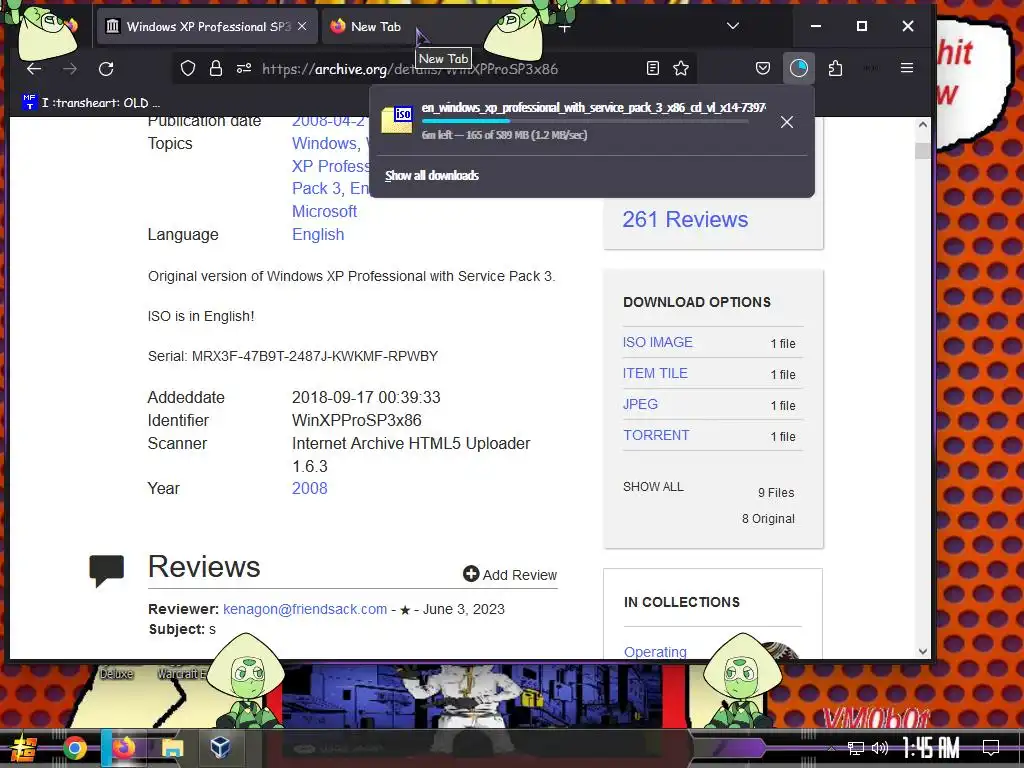Open the Pocket save icon
The image size is (1024, 768).
pos(763,68)
